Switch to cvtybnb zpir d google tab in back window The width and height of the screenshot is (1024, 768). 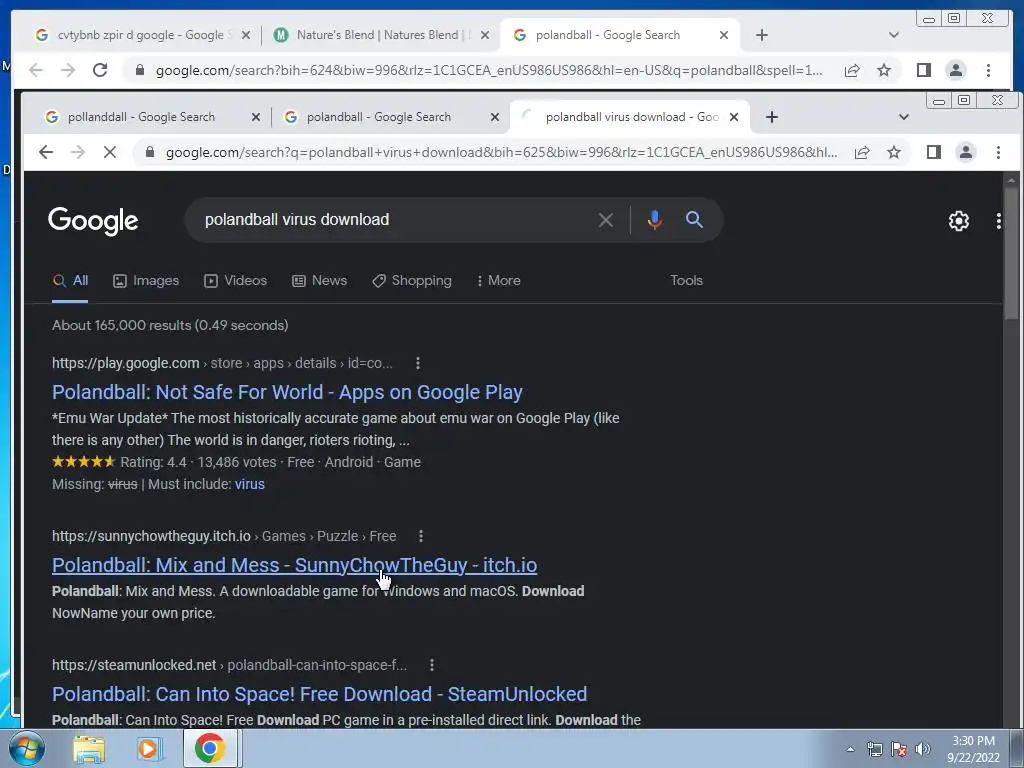pyautogui.click(x=140, y=35)
